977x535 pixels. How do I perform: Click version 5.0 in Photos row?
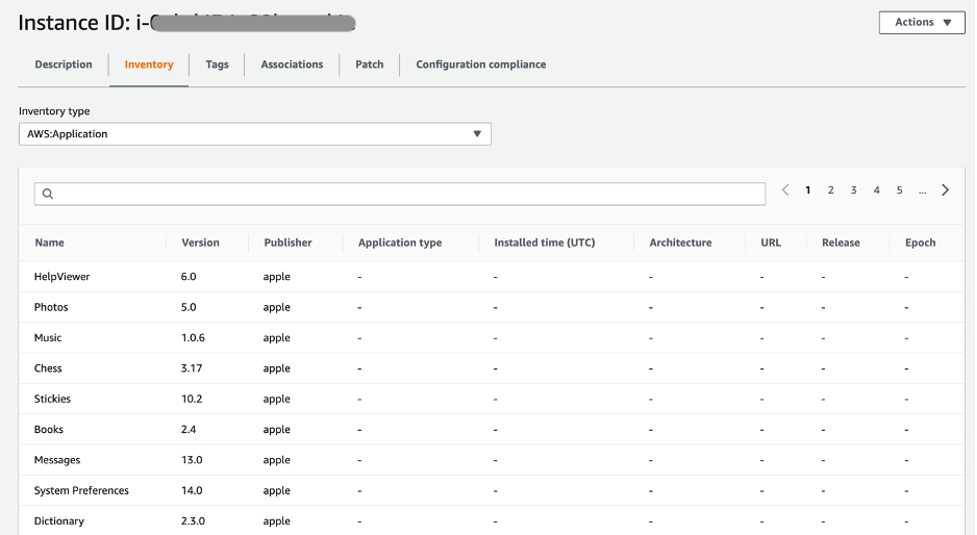[x=189, y=307]
